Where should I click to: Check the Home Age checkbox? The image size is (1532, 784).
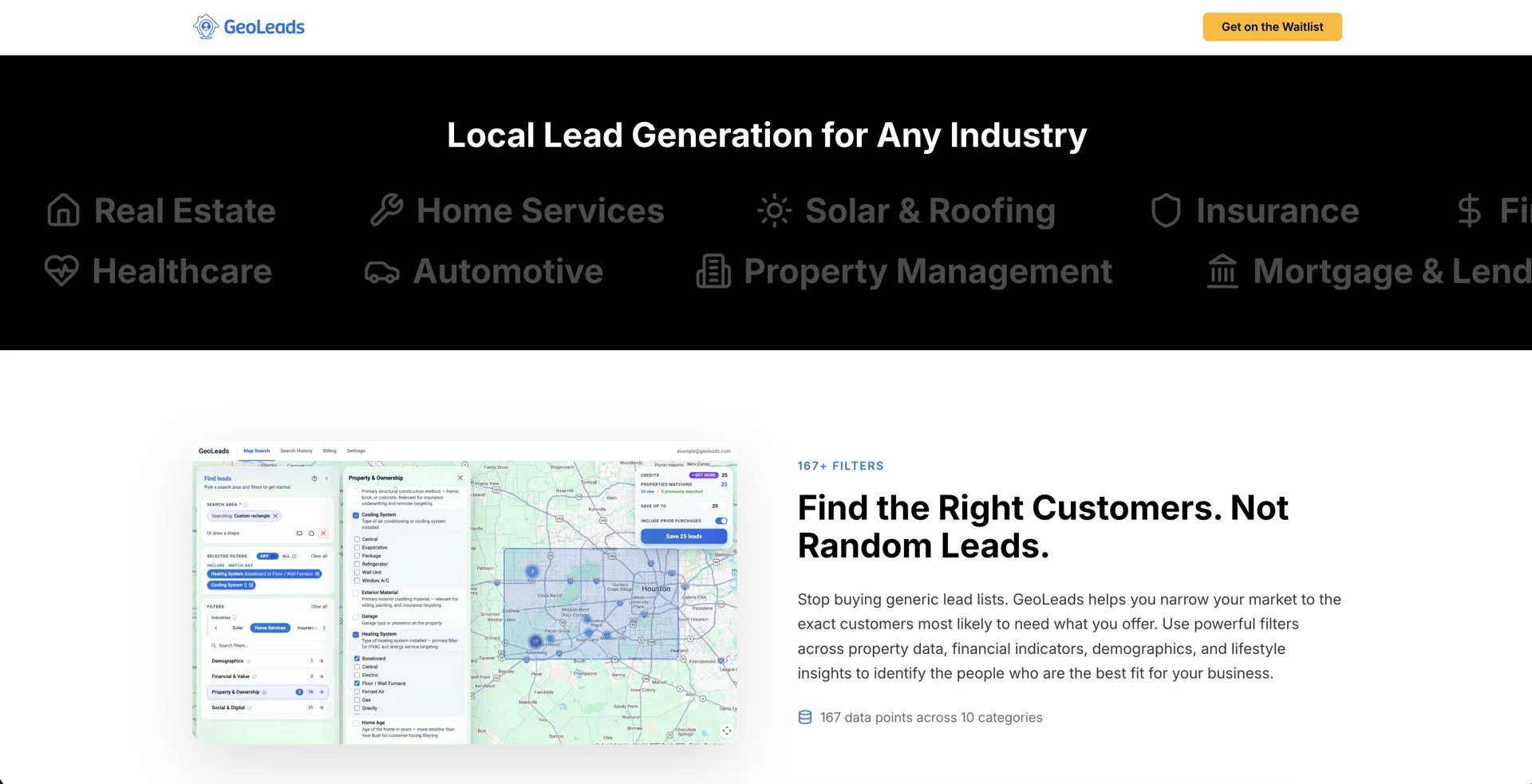point(356,723)
